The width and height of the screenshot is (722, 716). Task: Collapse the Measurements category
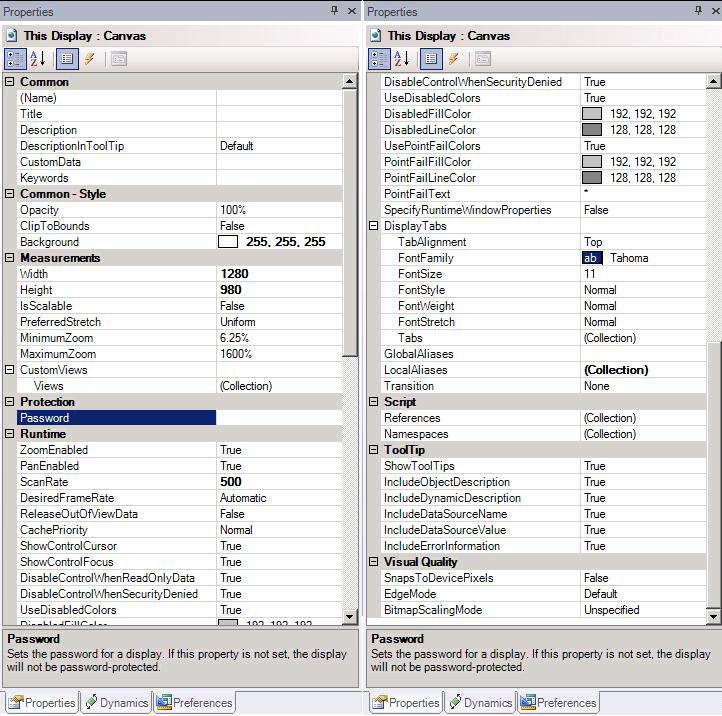(10, 258)
